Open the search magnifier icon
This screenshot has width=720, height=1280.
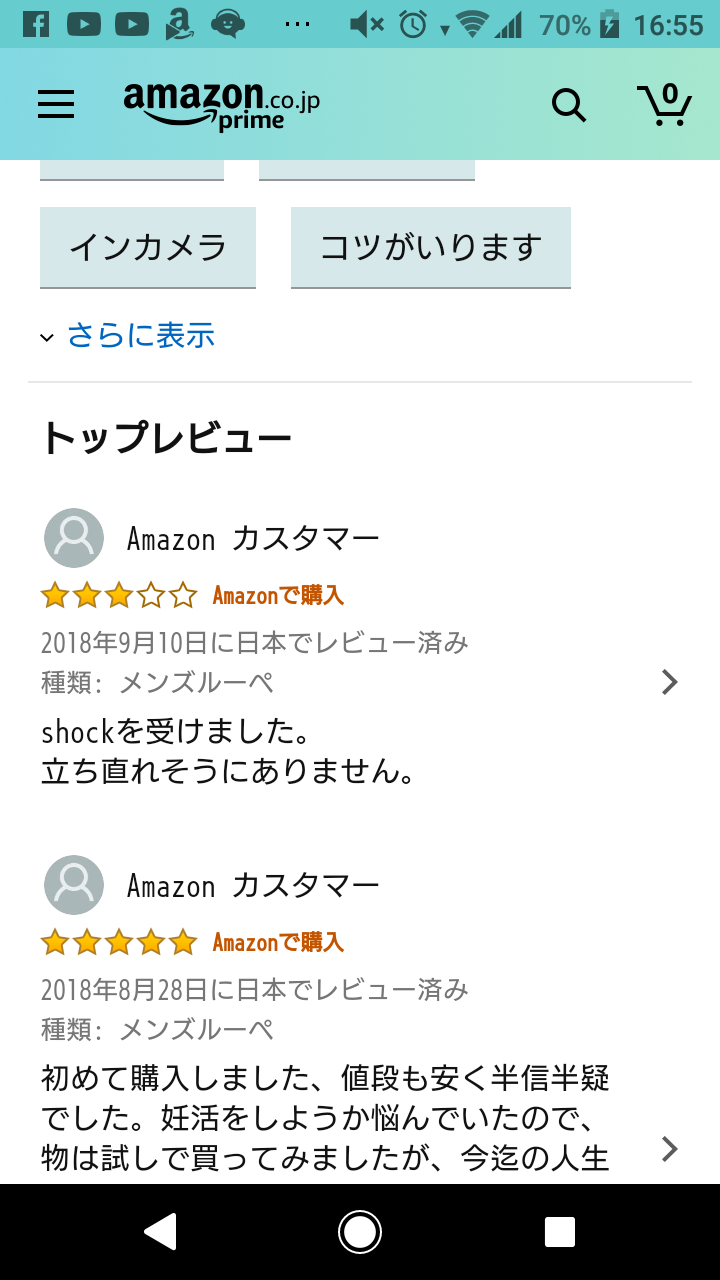pyautogui.click(x=569, y=104)
